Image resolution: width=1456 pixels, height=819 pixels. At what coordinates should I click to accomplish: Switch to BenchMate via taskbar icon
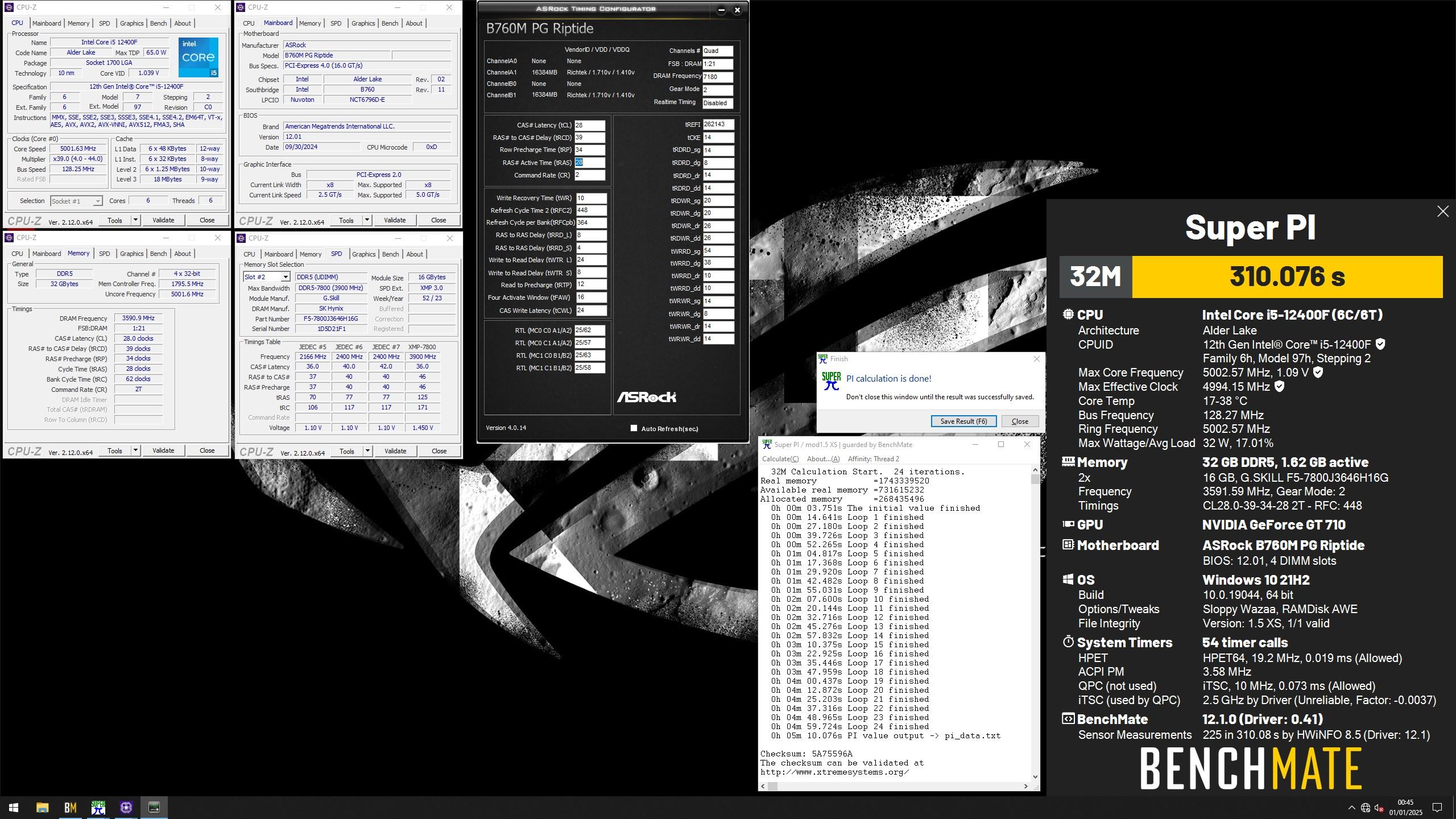[70, 807]
